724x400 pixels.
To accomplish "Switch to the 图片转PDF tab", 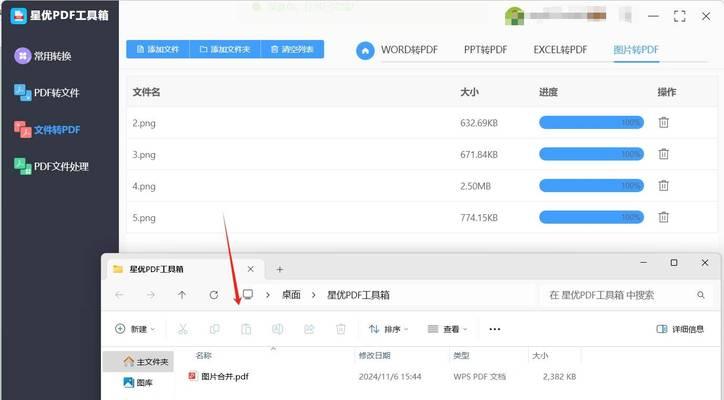I will tap(636, 50).
